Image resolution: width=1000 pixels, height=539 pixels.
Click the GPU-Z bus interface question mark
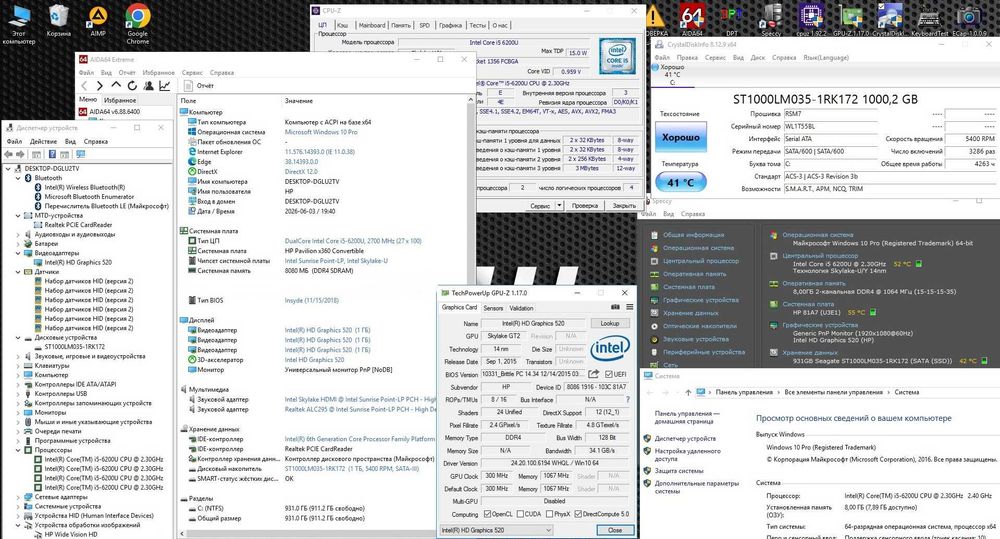click(628, 399)
